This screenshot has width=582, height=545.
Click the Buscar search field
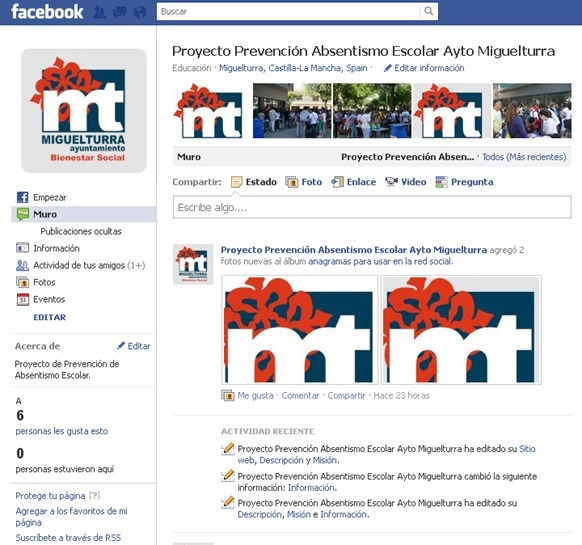[289, 12]
